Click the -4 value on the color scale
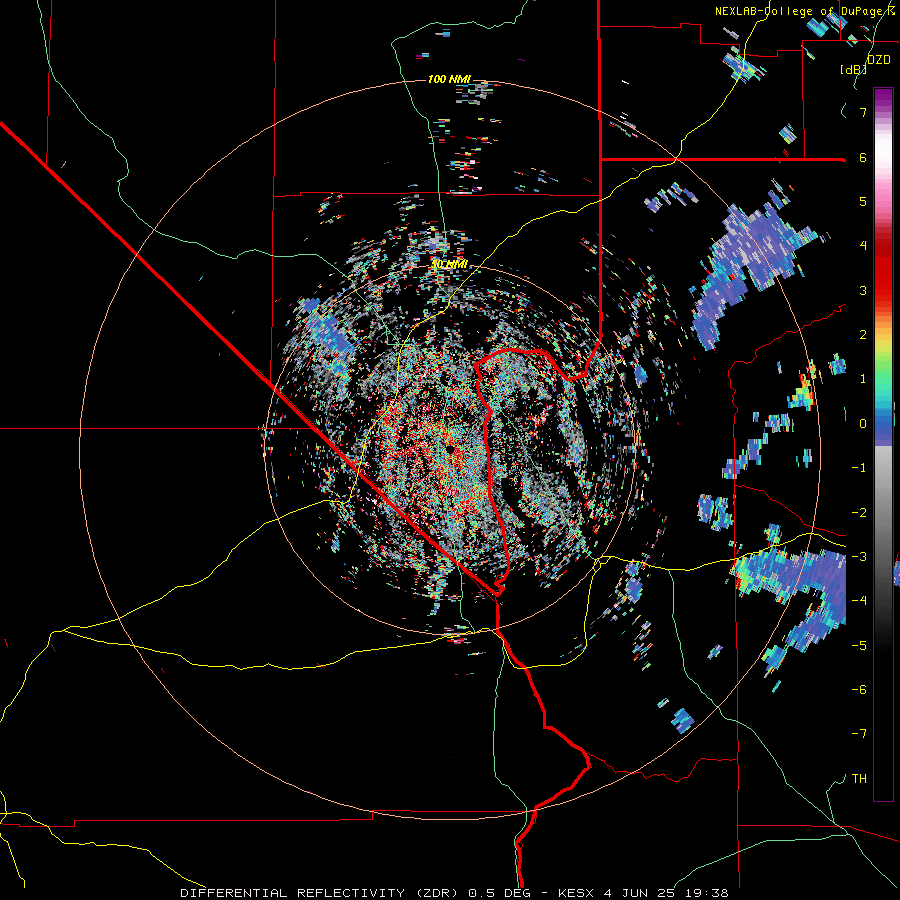The height and width of the screenshot is (900, 900). click(859, 601)
